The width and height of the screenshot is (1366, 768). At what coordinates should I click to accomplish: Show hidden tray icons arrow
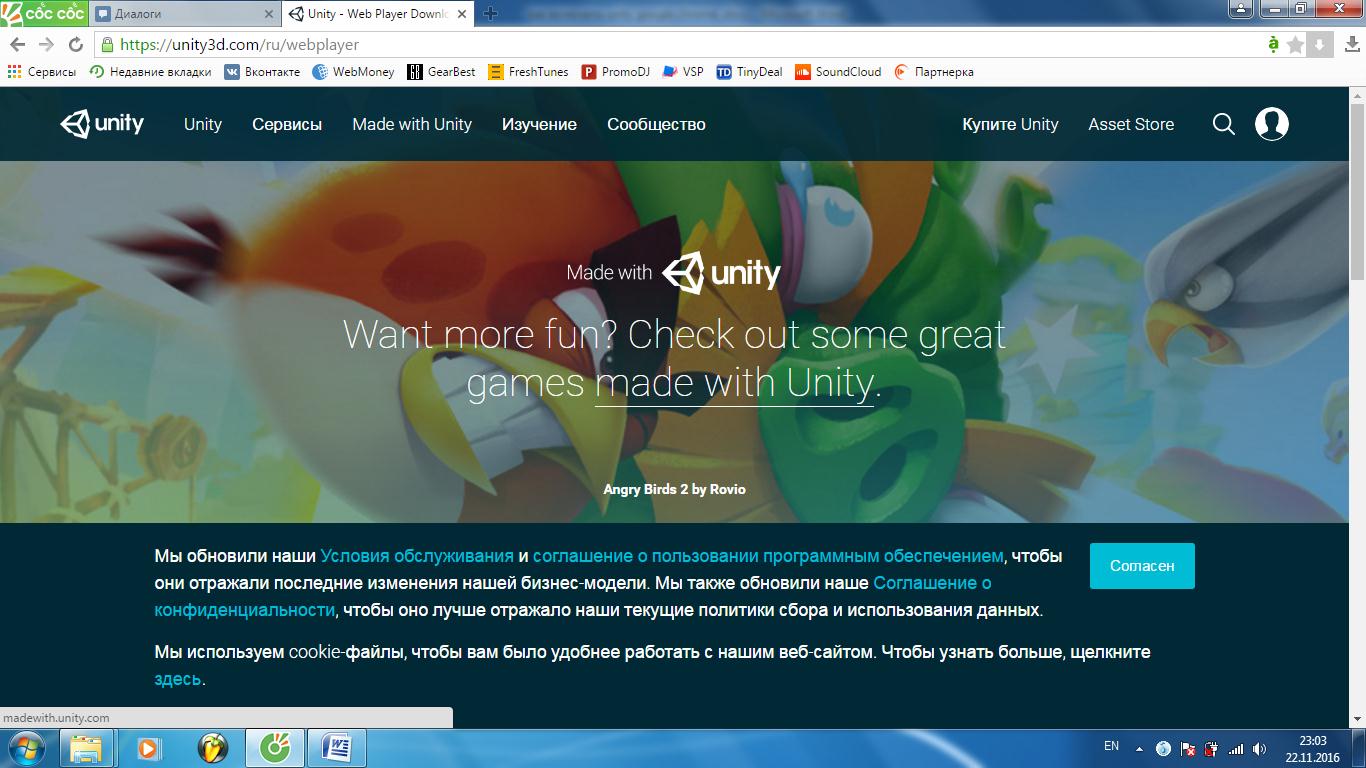click(x=1138, y=748)
